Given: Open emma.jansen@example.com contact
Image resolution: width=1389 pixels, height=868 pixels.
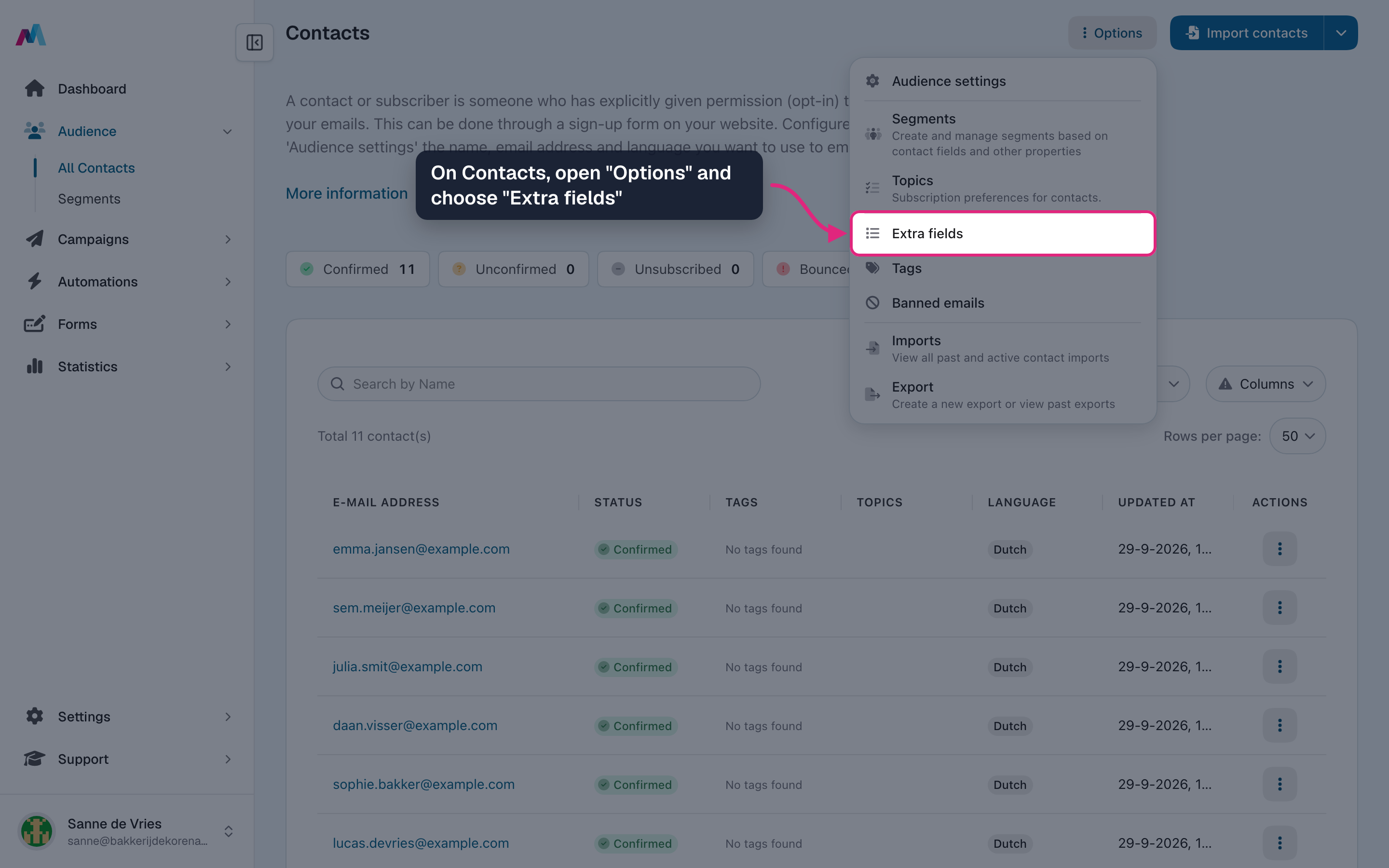Looking at the screenshot, I should pyautogui.click(x=422, y=549).
